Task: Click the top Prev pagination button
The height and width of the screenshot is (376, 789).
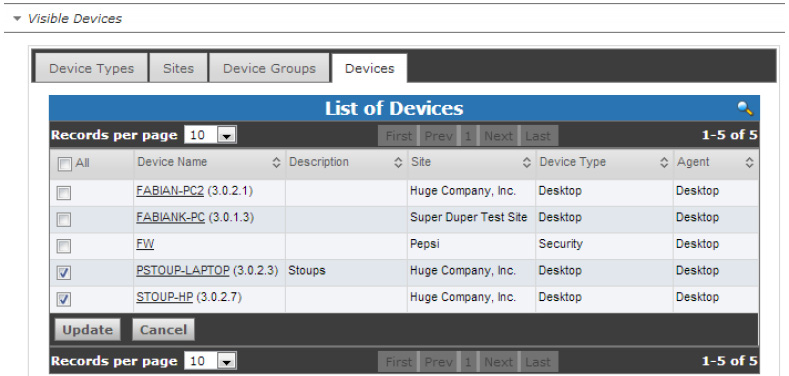Action: pyautogui.click(x=438, y=136)
